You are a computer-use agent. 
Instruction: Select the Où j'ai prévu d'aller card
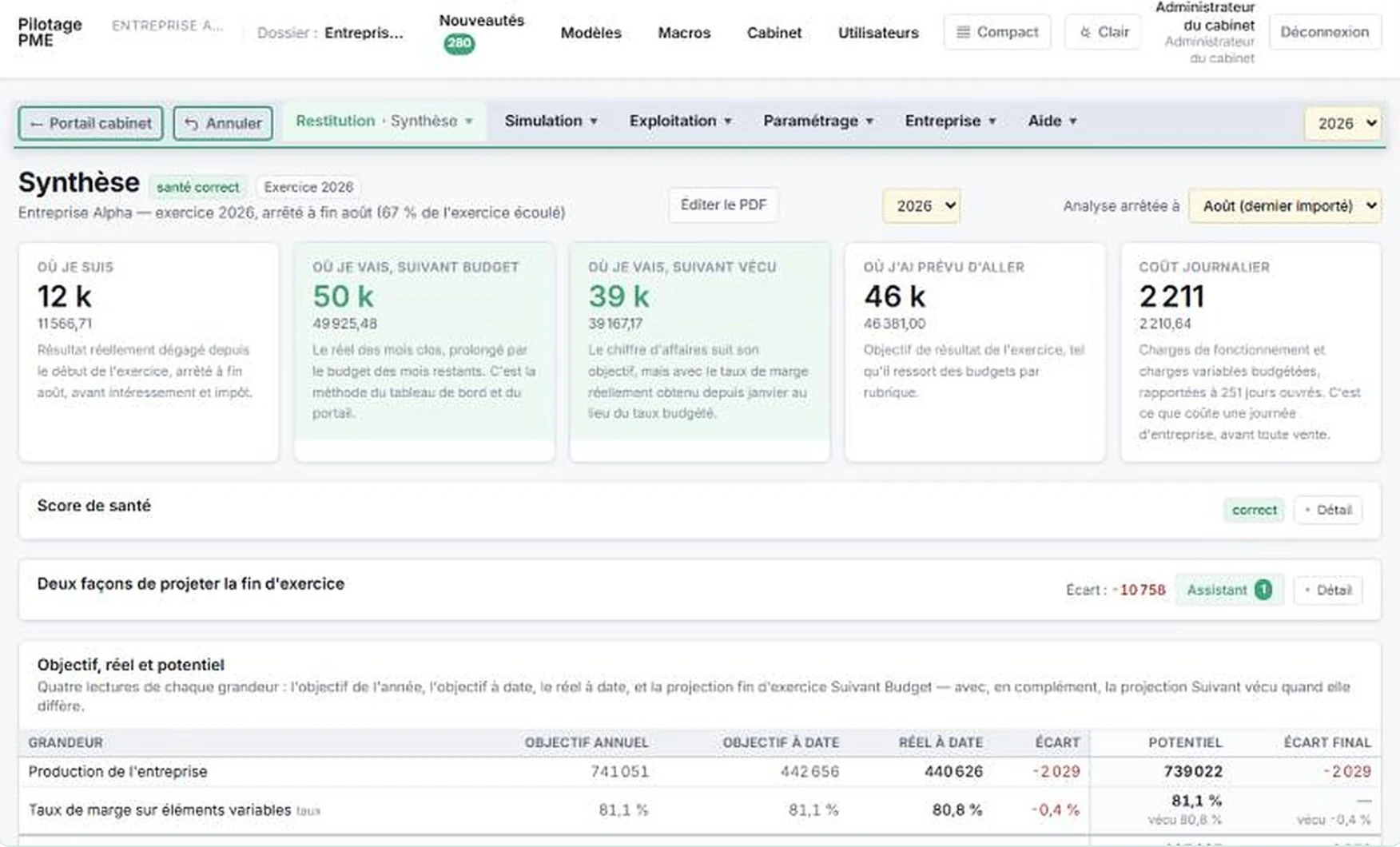pos(975,352)
